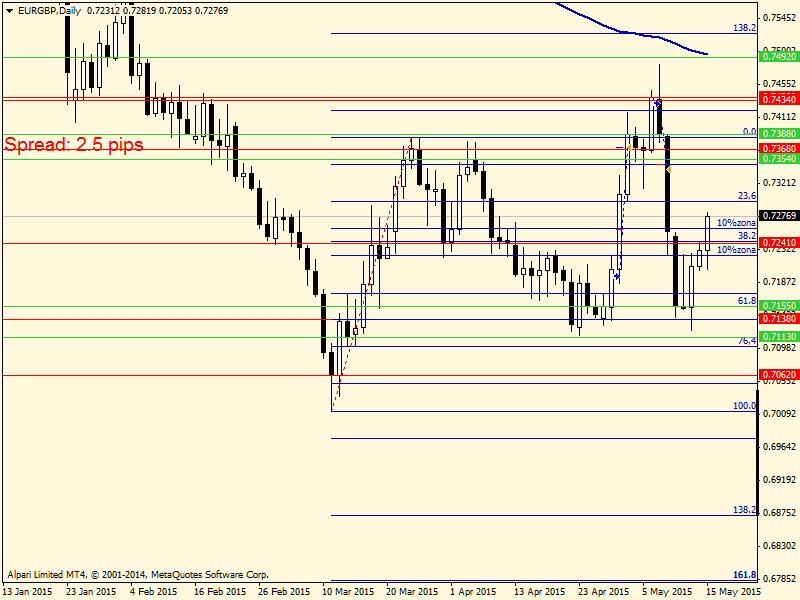Select the Fibonacci 61.8 level label
The width and height of the screenshot is (800, 600).
coord(747,301)
